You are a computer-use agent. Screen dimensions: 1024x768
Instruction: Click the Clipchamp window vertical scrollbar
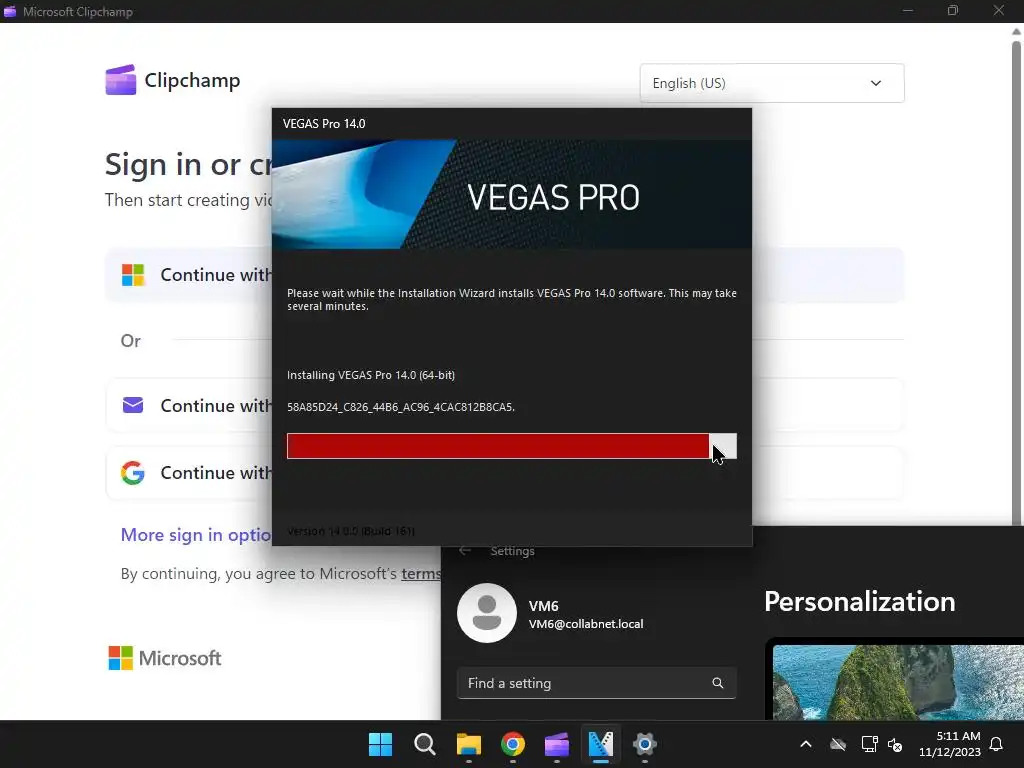1017,281
